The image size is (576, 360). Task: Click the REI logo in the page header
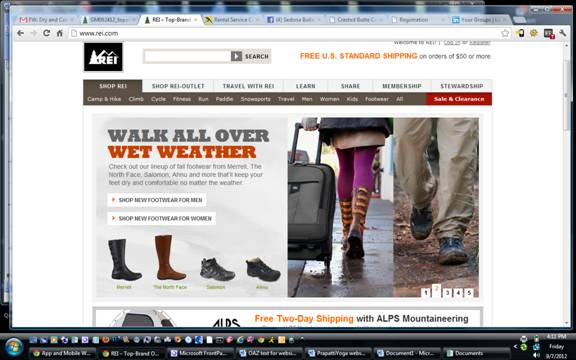click(x=103, y=57)
